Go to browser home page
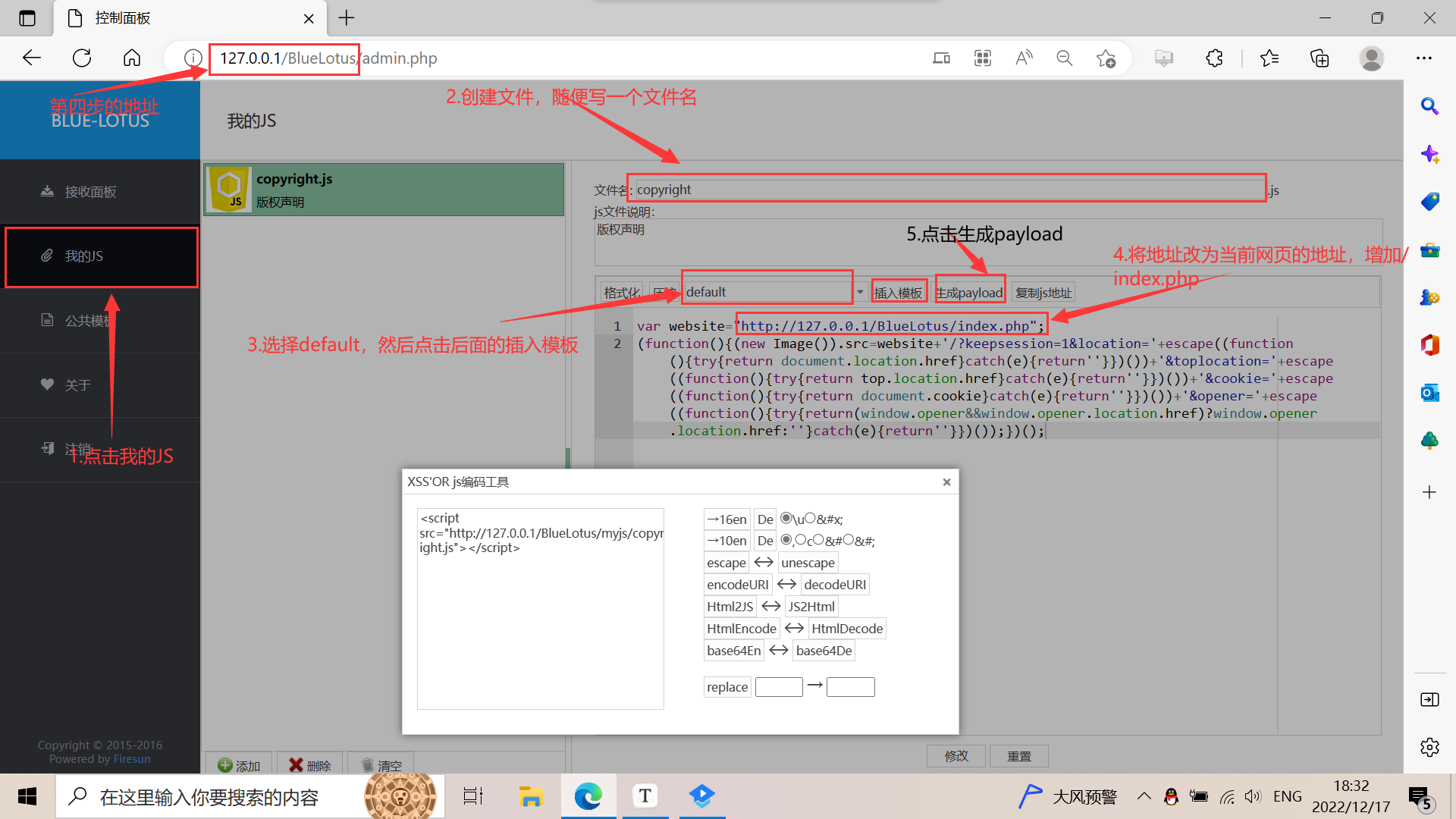 click(132, 58)
